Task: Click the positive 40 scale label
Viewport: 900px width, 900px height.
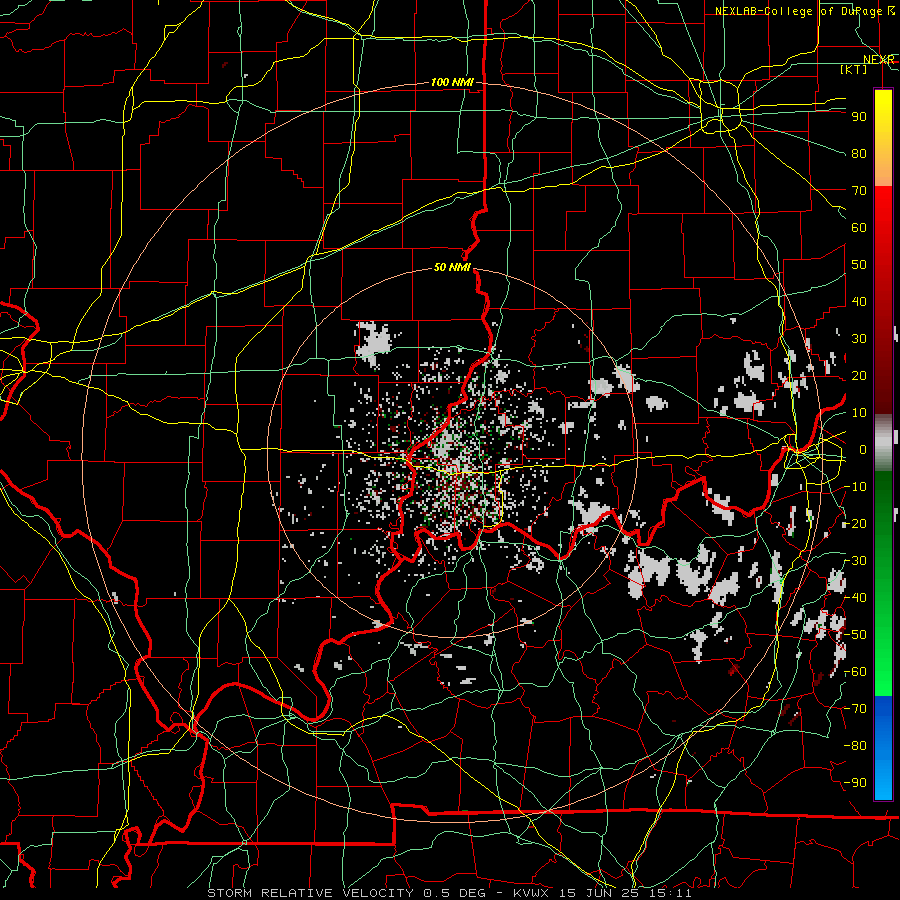Action: 859,302
